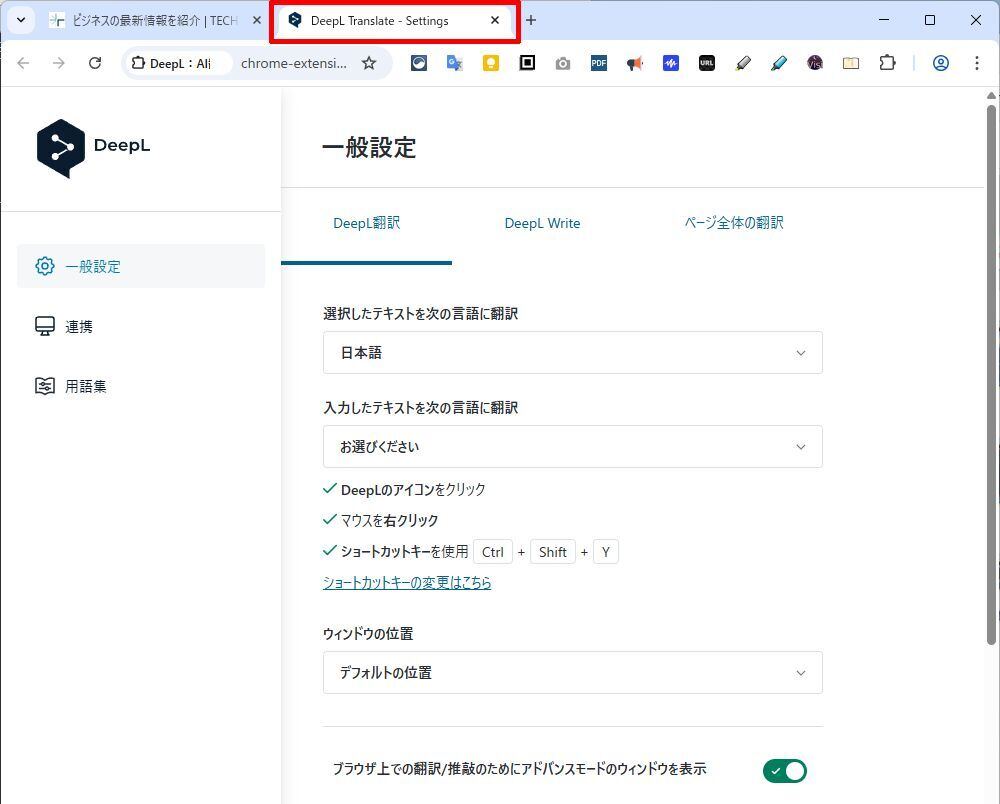
Task: Click the DeepL logo in the sidebar
Action: pos(93,148)
